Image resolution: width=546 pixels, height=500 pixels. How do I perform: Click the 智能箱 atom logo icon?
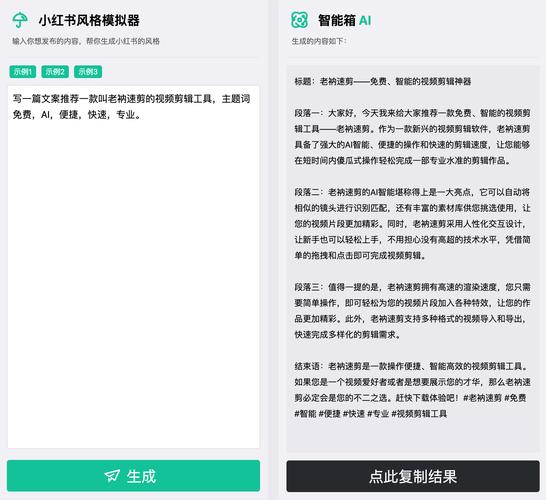tap(299, 20)
